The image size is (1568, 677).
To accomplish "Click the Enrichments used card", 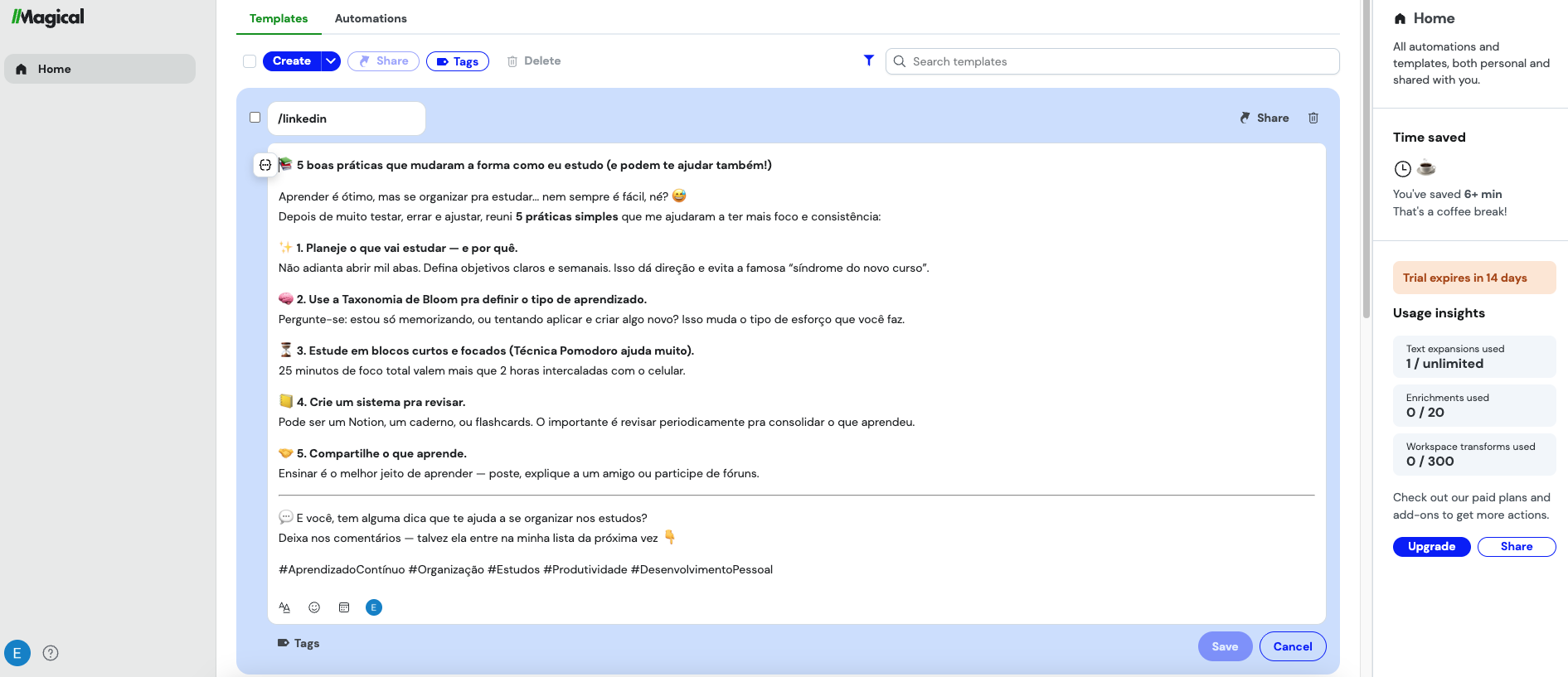I will tap(1474, 405).
